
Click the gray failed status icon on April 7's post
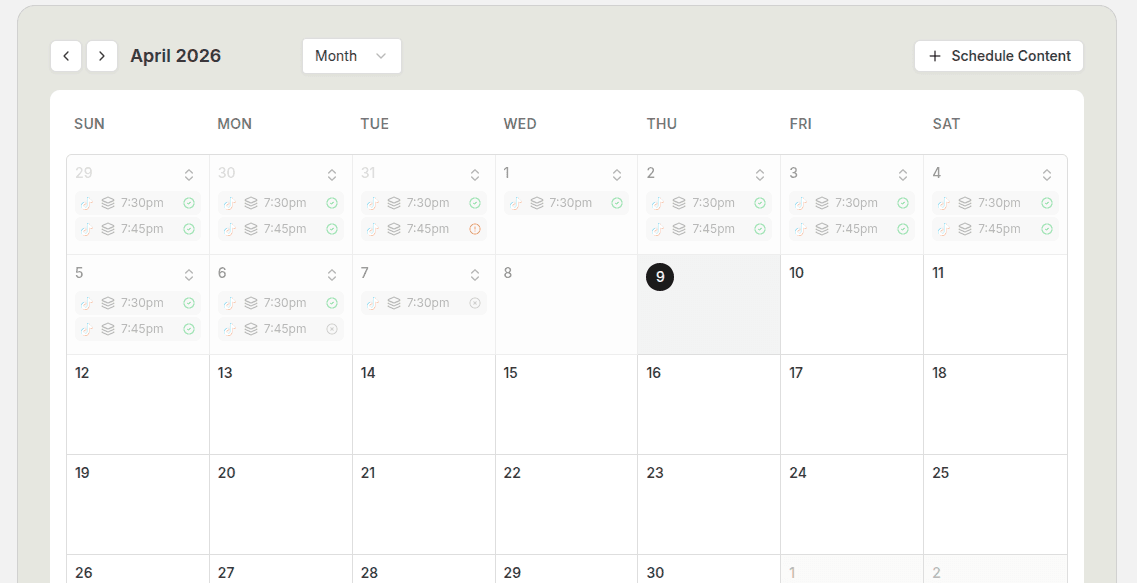tap(474, 302)
